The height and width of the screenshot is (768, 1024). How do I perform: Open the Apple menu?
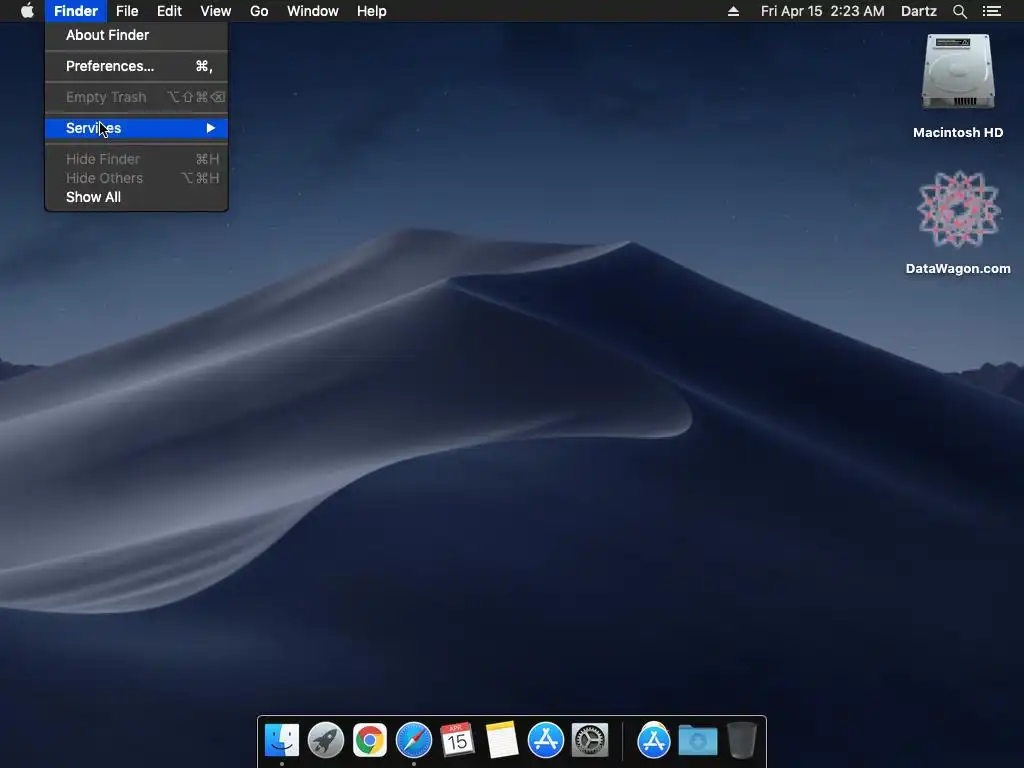click(x=27, y=11)
